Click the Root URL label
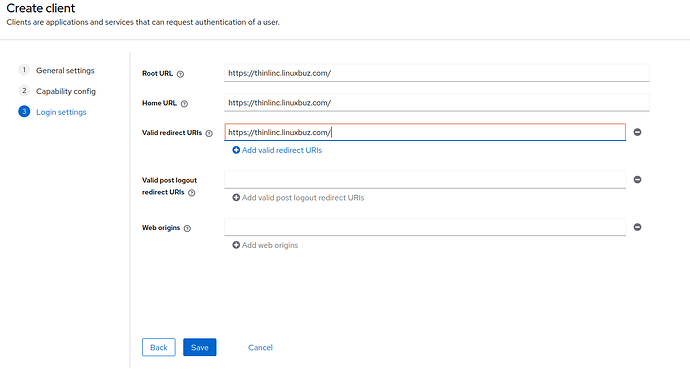The height and width of the screenshot is (372, 690). coord(157,74)
